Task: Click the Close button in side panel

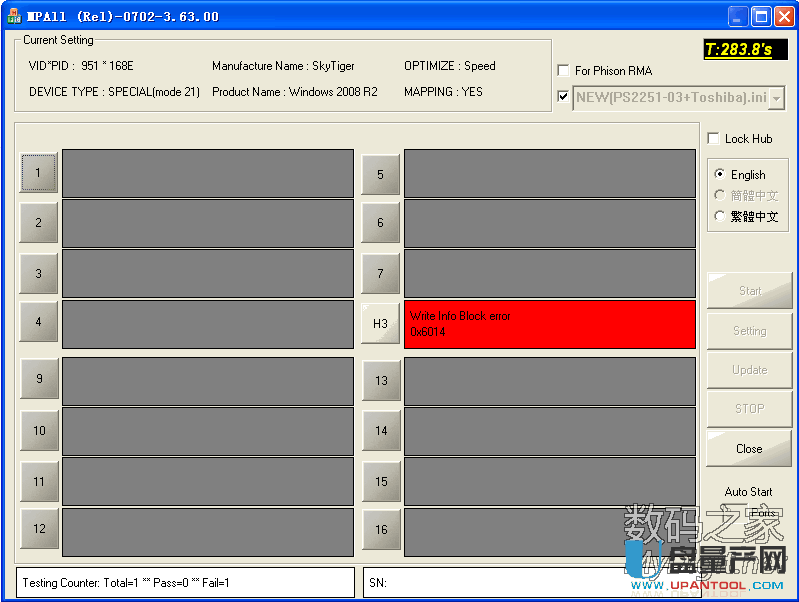Action: (748, 449)
